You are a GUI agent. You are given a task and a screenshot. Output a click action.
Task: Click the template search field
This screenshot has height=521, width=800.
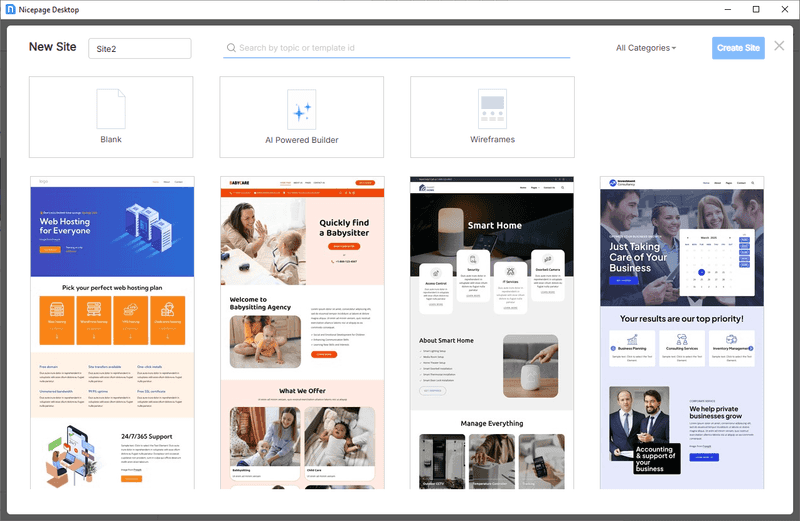coord(396,48)
